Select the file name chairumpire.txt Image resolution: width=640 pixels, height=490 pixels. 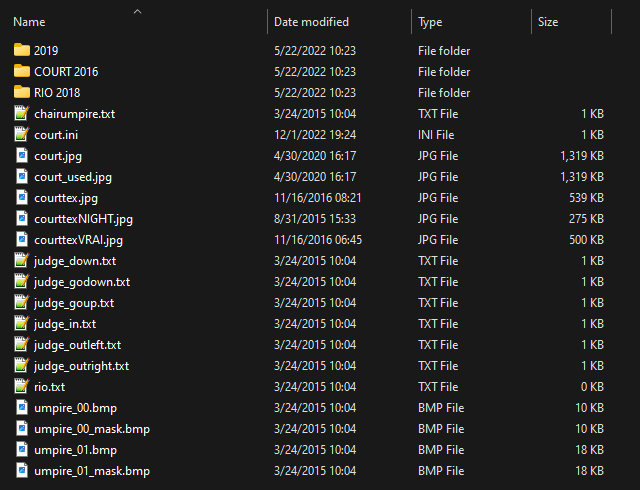pyautogui.click(x=75, y=114)
